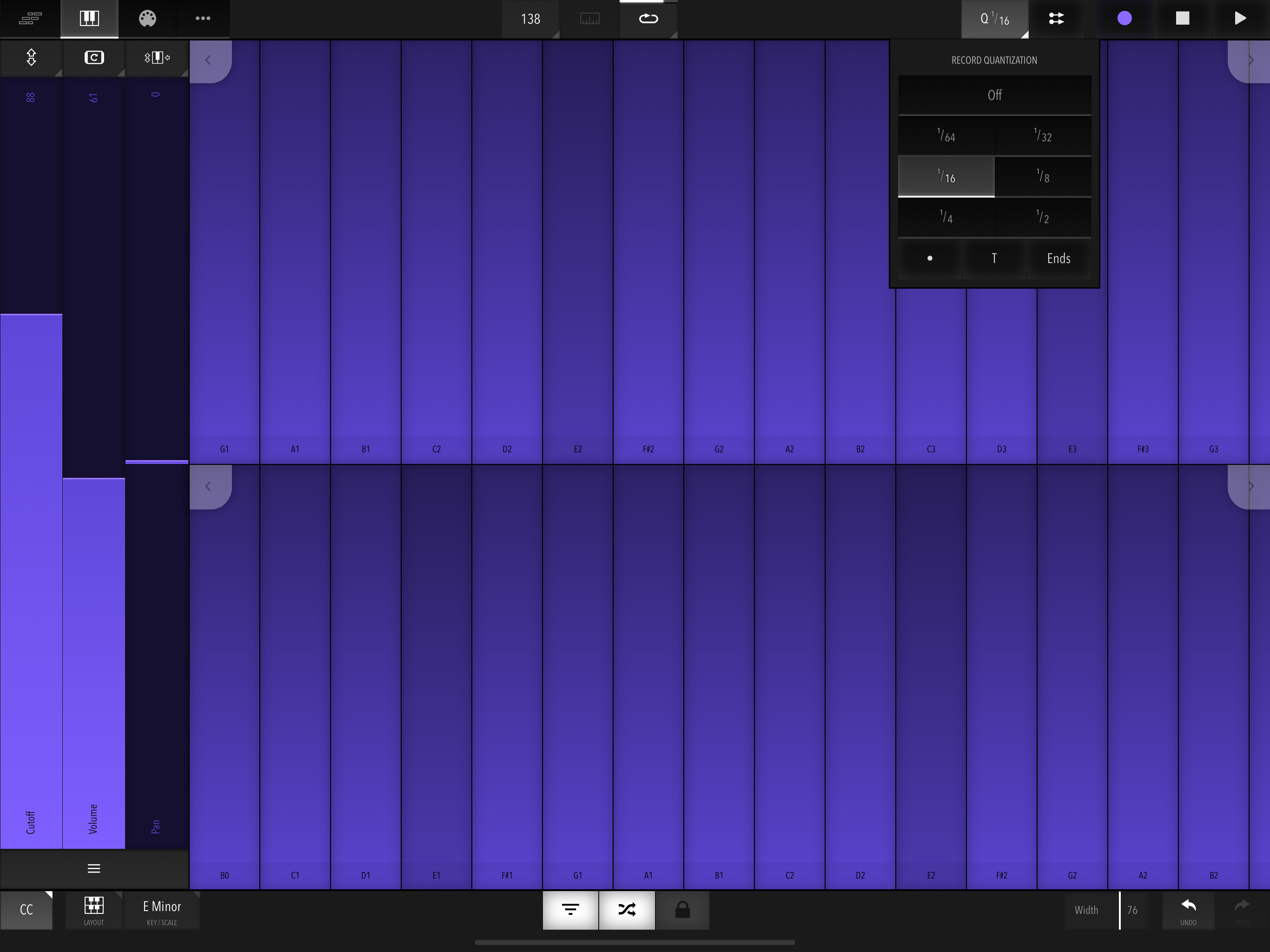Open the E Minor key/scale selector
Viewport: 1270px width, 952px height.
click(x=162, y=910)
